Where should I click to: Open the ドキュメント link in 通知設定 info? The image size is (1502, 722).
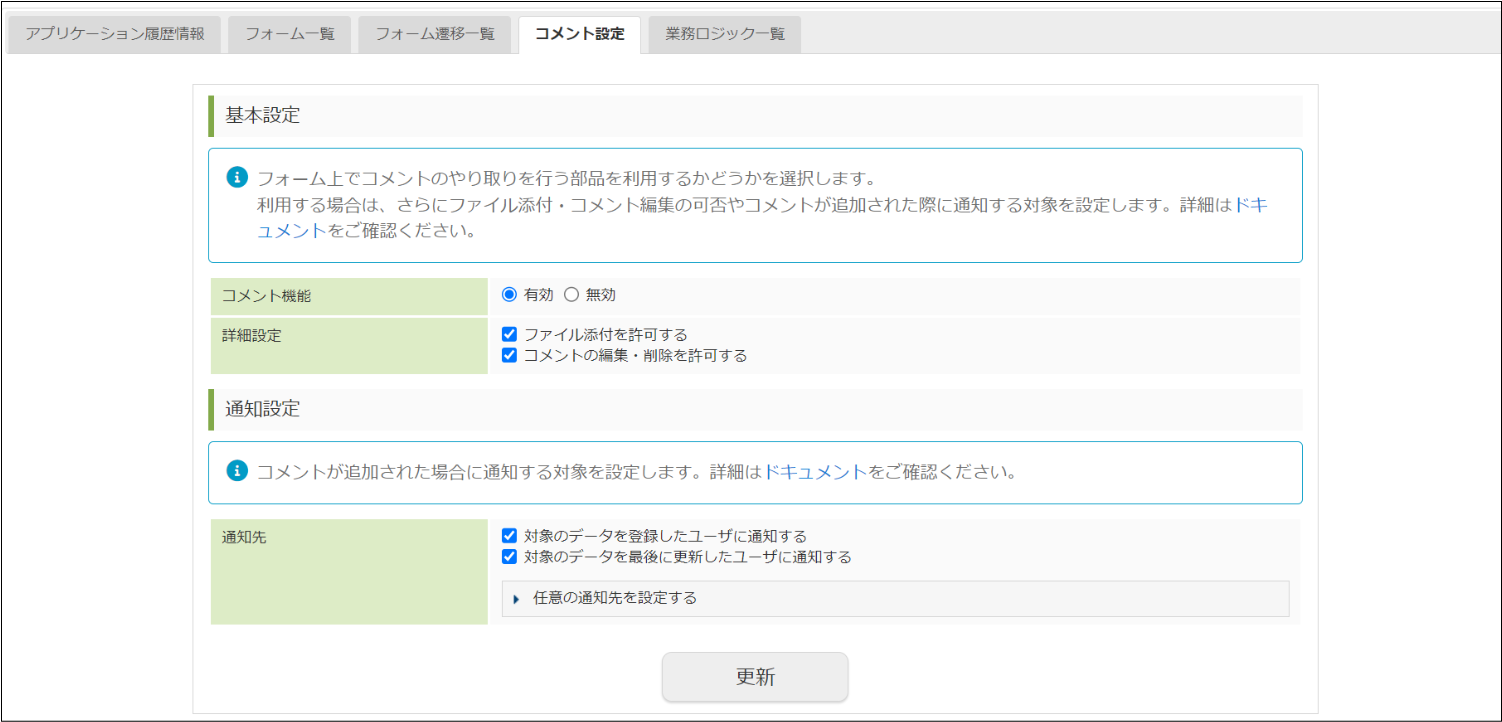point(815,472)
